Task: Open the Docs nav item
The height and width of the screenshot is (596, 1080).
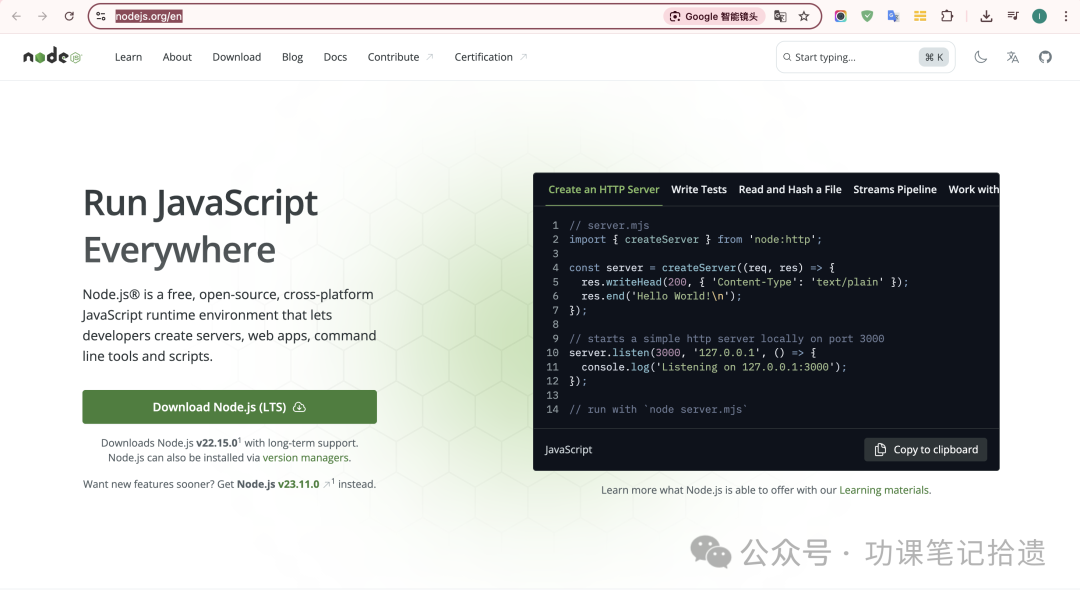Action: click(335, 57)
